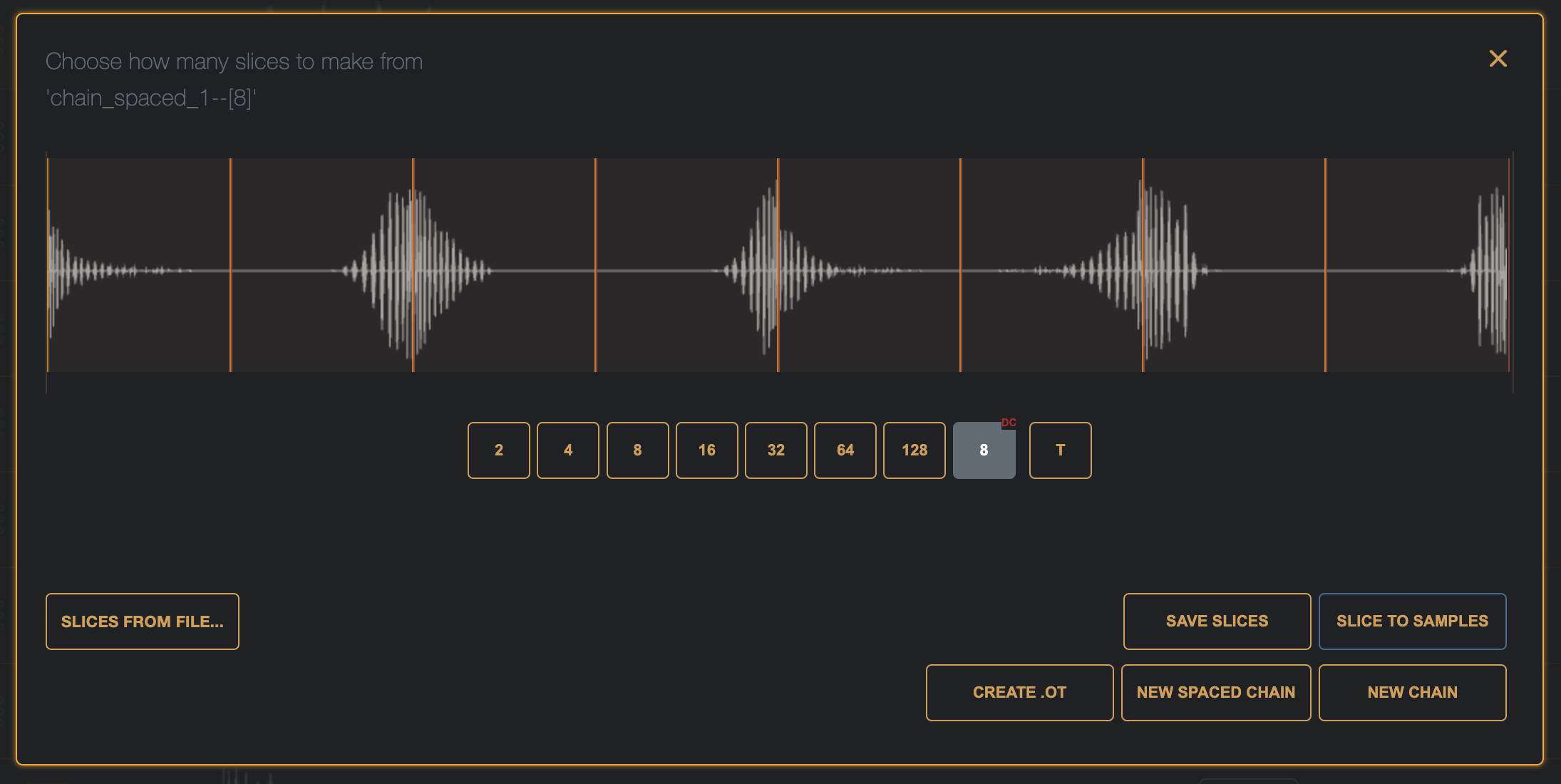Select 4 slices option
Image resolution: width=1561 pixels, height=784 pixels.
[567, 450]
